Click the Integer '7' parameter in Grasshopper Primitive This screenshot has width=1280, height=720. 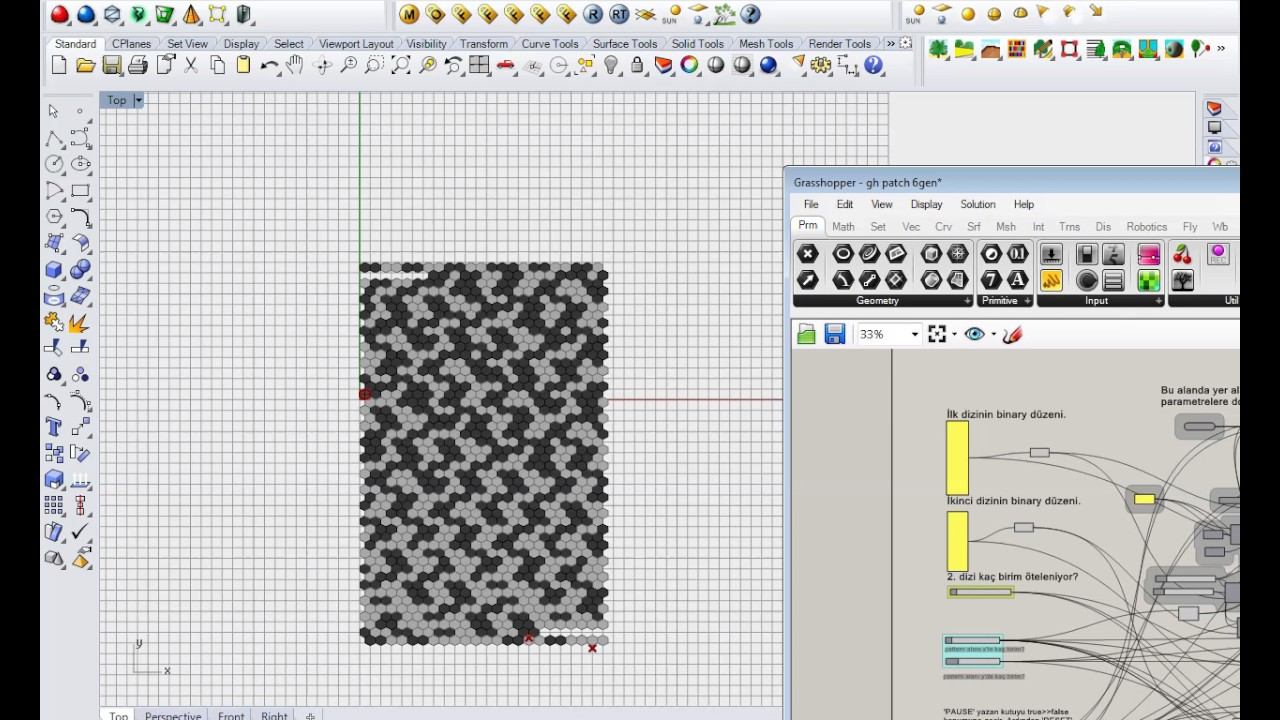coord(991,280)
